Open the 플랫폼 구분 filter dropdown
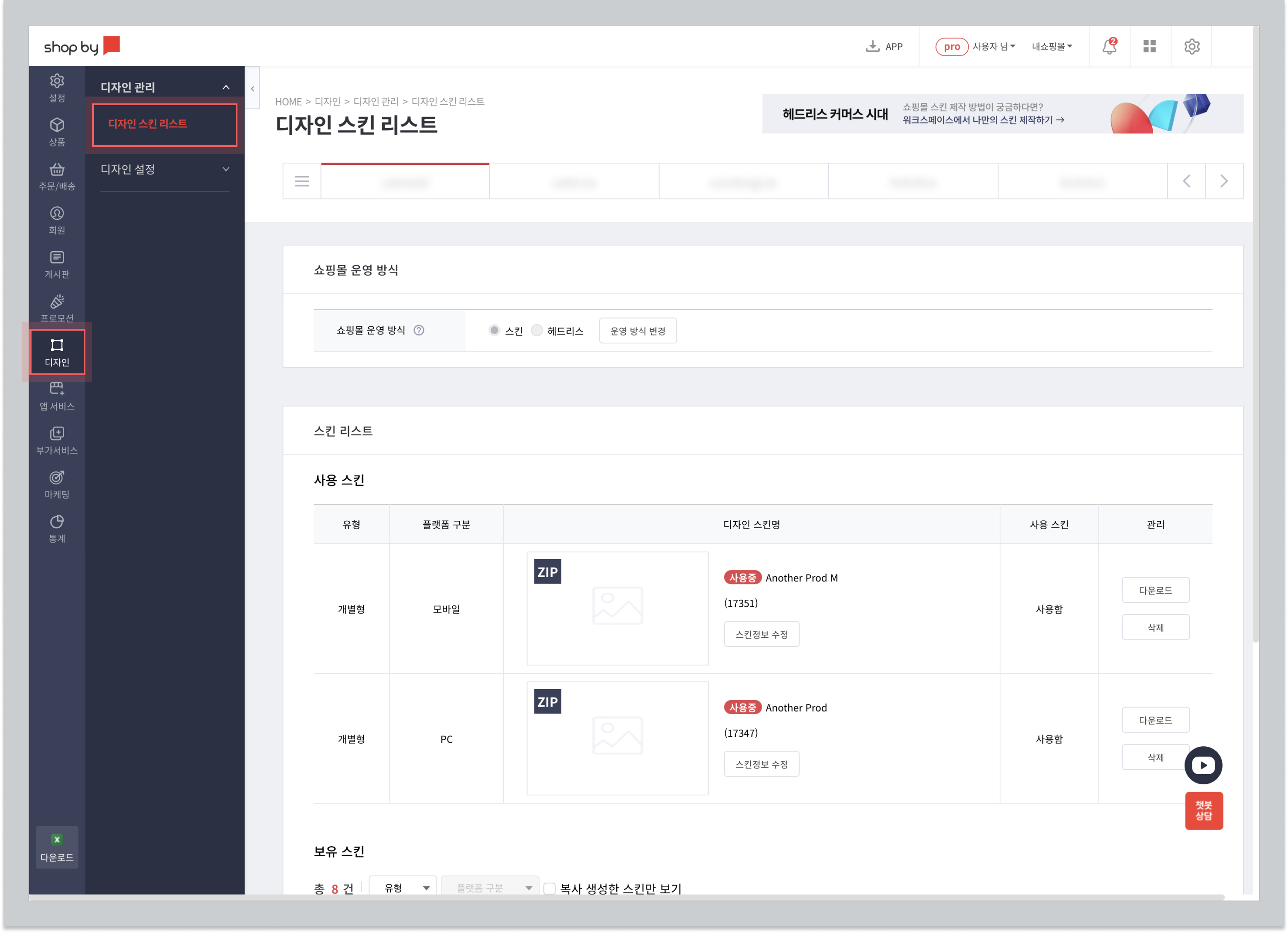Screen dimensions: 1288x933 (x=491, y=887)
